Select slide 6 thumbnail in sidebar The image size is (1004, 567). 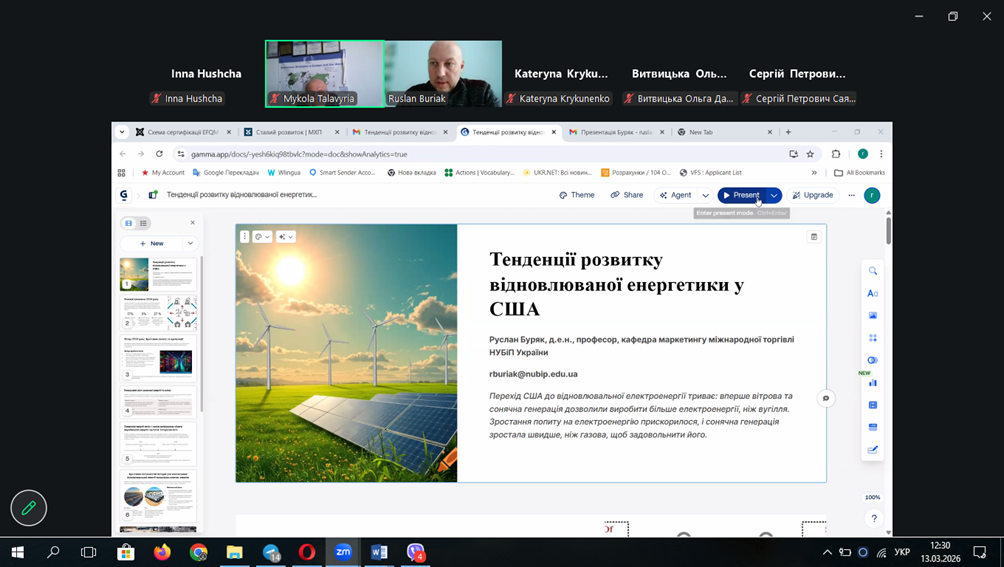158,495
